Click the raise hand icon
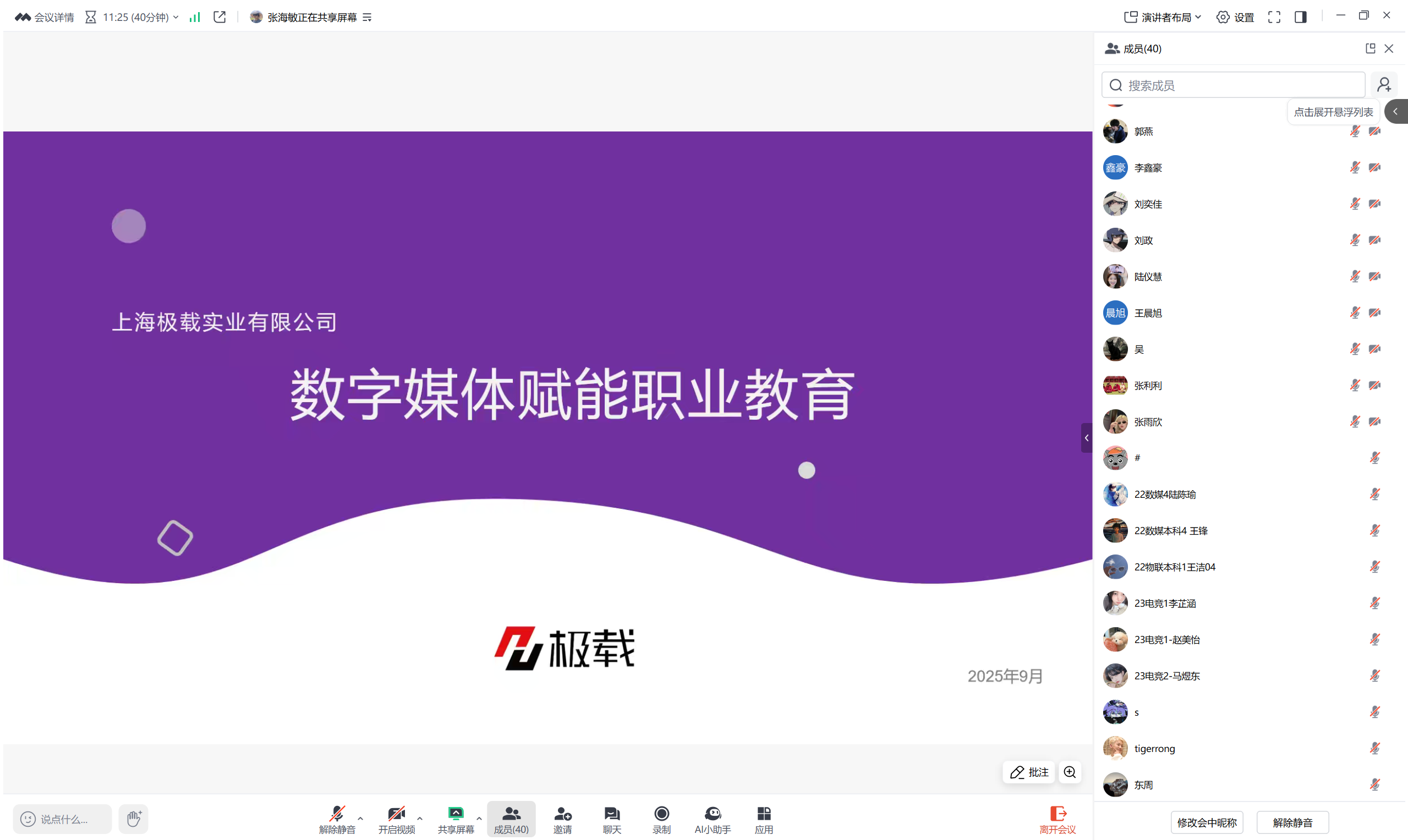 134,819
